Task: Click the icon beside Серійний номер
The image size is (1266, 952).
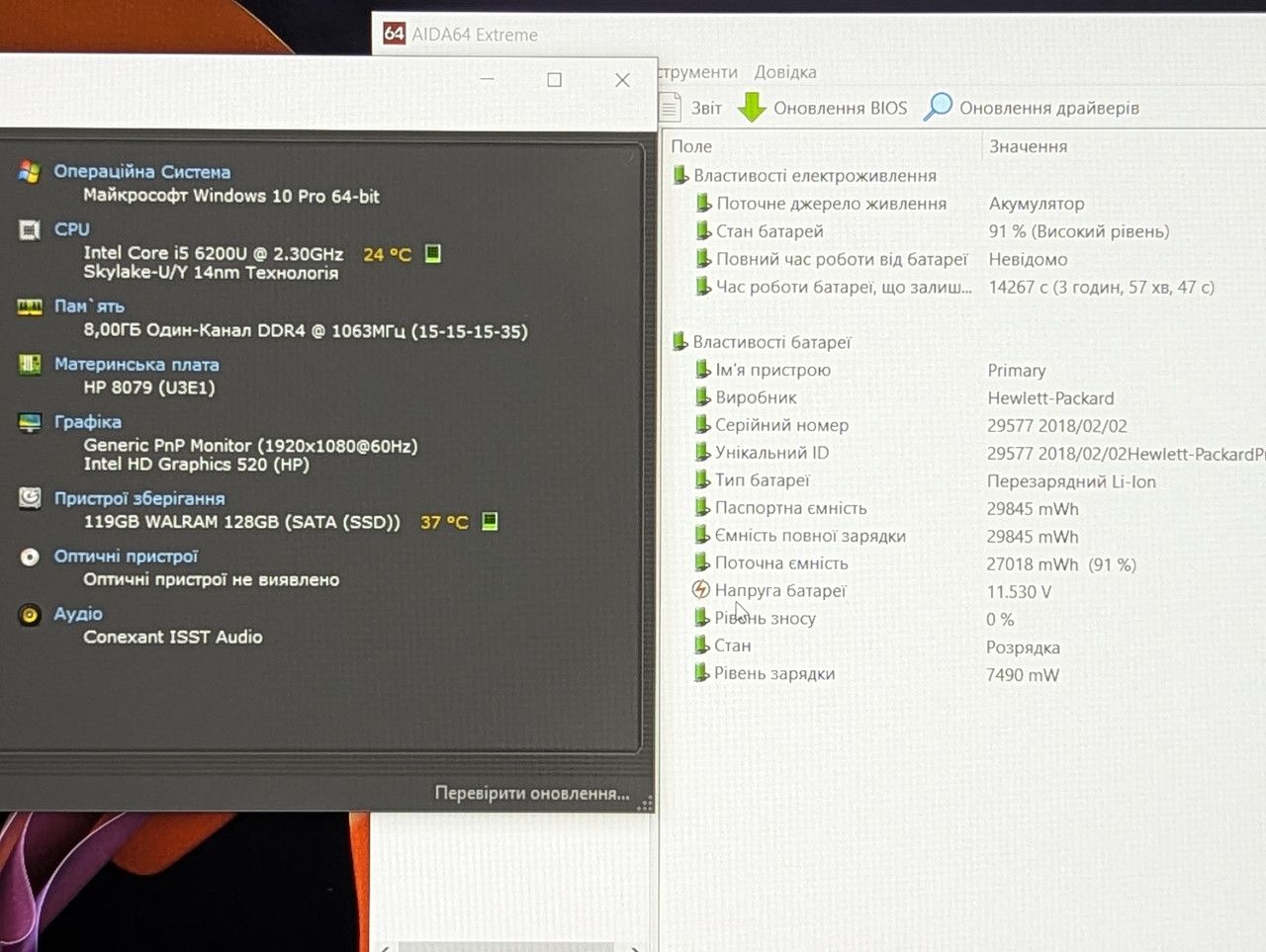Action: [702, 424]
